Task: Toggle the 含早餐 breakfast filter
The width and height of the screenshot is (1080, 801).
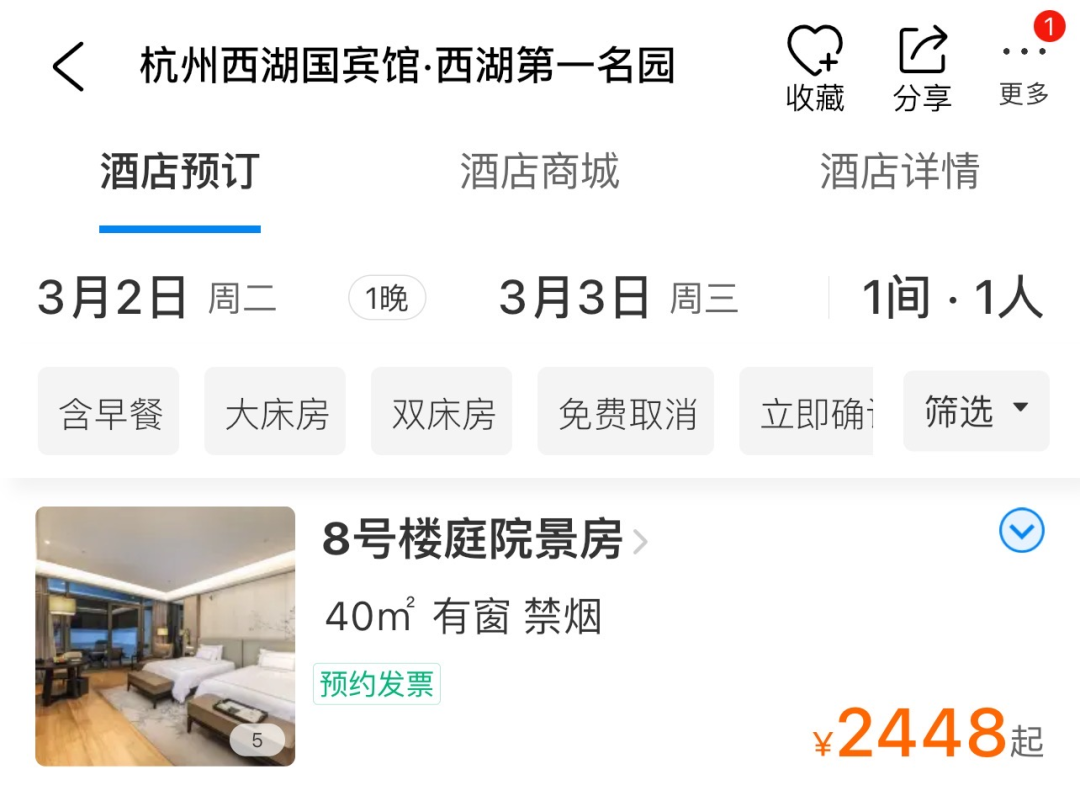Action: click(x=109, y=412)
